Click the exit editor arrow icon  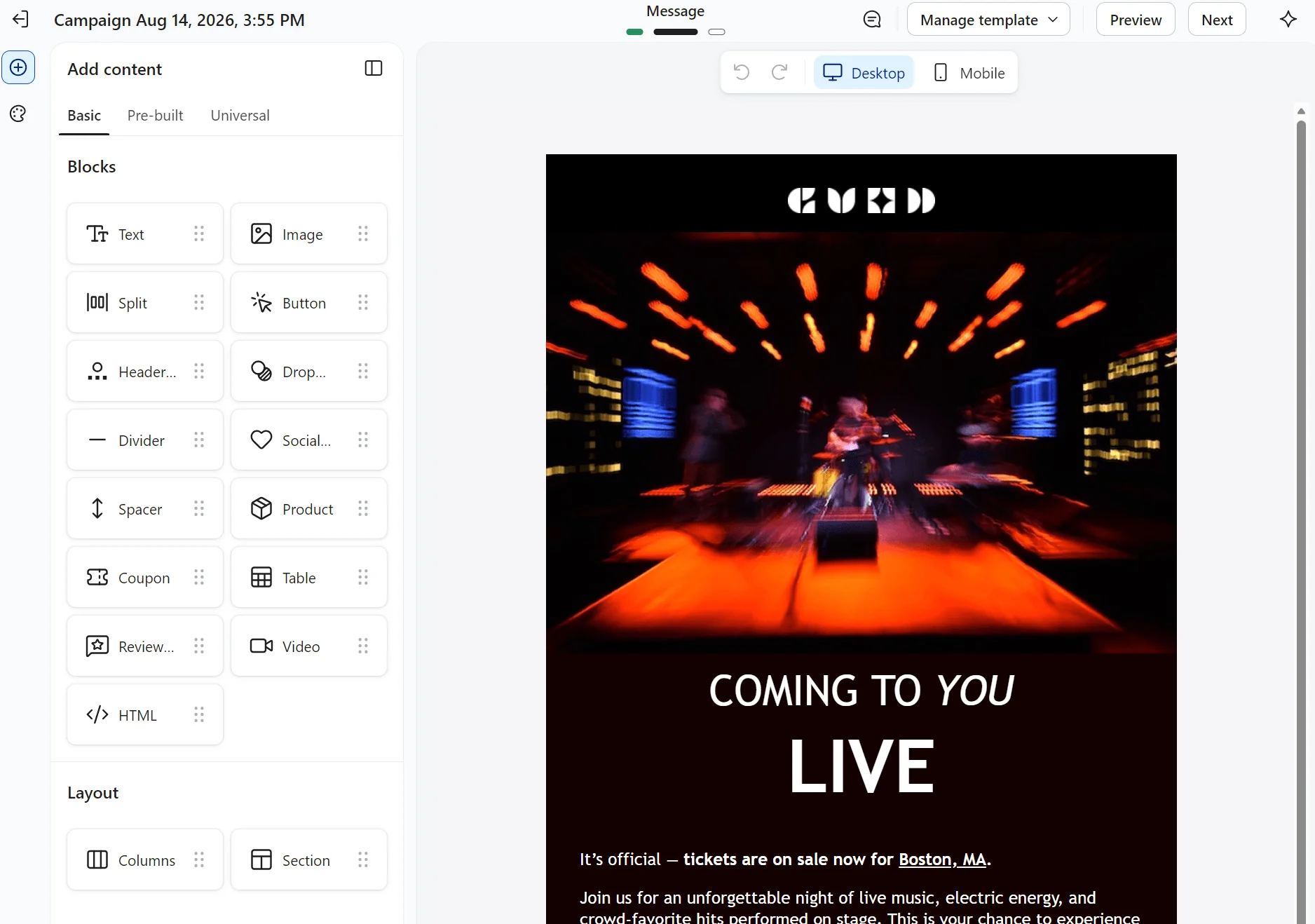pyautogui.click(x=21, y=20)
